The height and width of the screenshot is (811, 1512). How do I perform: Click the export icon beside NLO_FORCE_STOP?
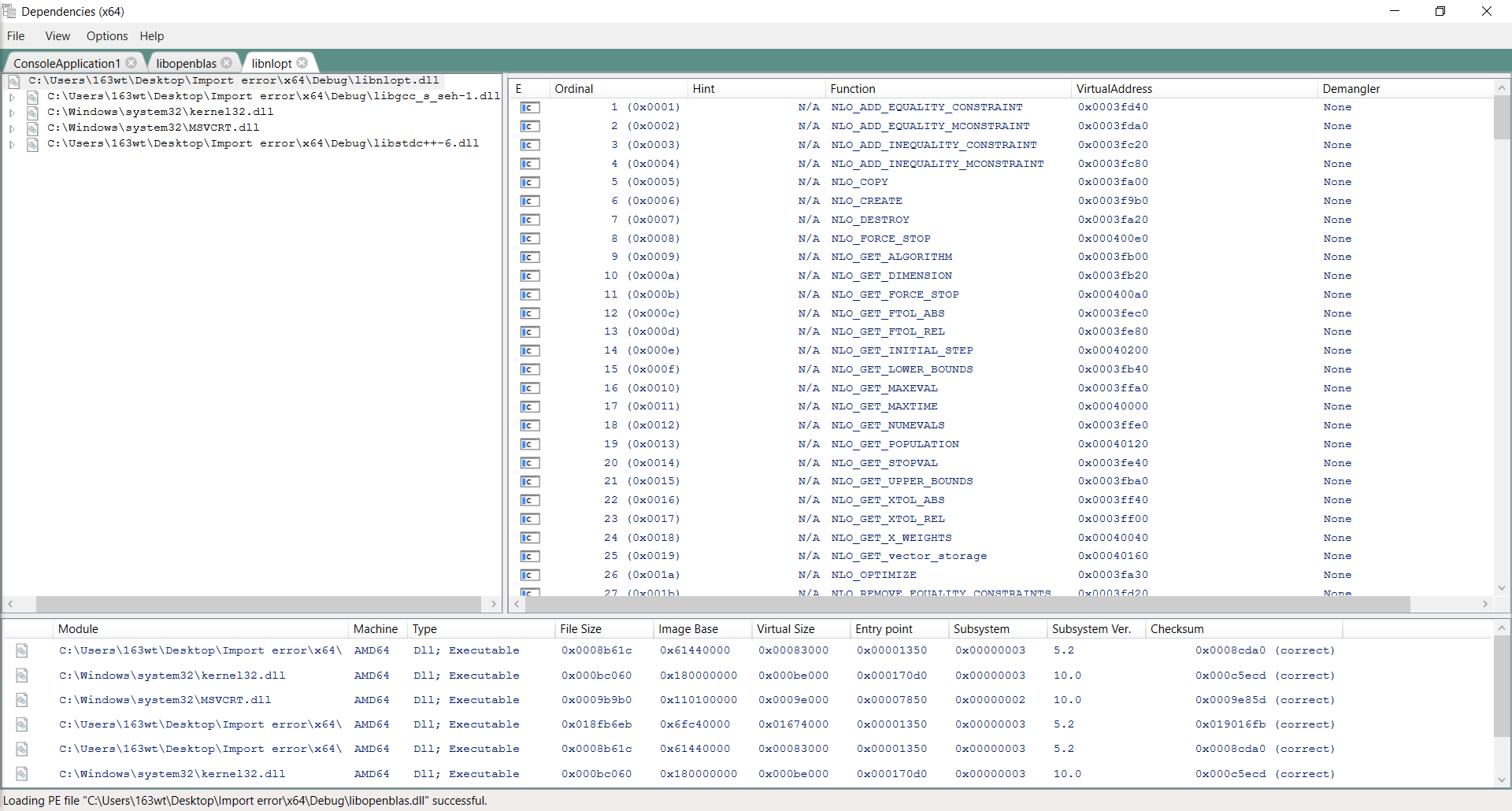tap(530, 238)
